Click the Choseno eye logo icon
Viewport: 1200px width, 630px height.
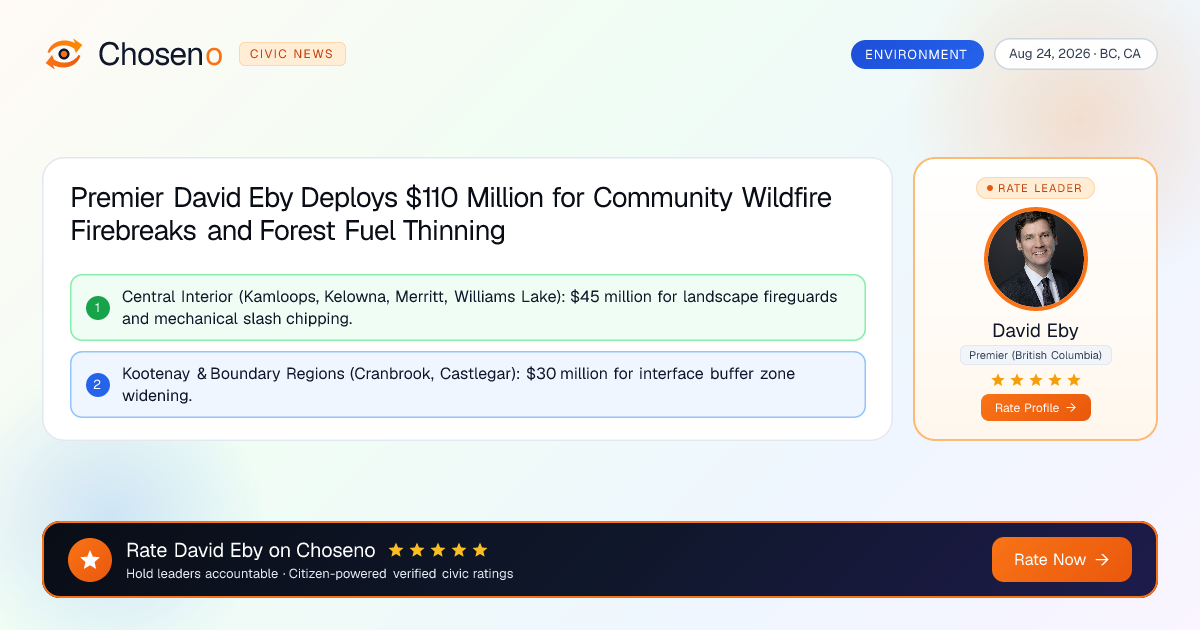[x=64, y=54]
